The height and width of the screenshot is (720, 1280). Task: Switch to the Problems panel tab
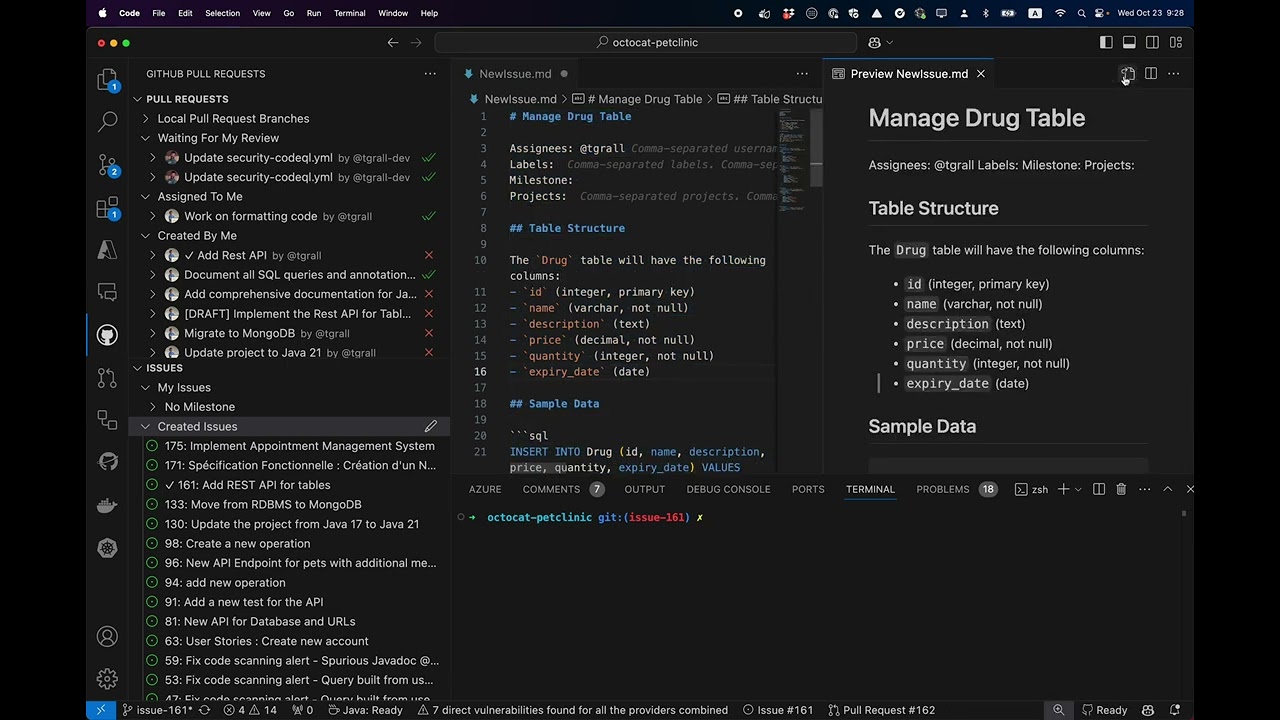click(943, 489)
